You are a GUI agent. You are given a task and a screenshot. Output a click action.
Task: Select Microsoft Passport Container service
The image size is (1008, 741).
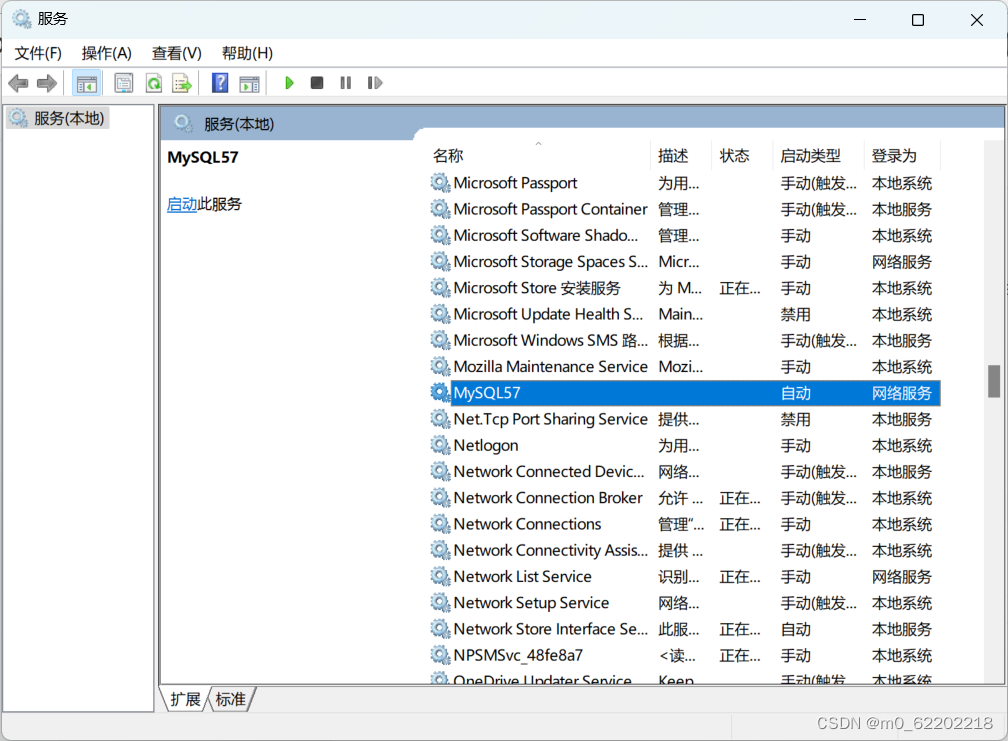pos(685,210)
